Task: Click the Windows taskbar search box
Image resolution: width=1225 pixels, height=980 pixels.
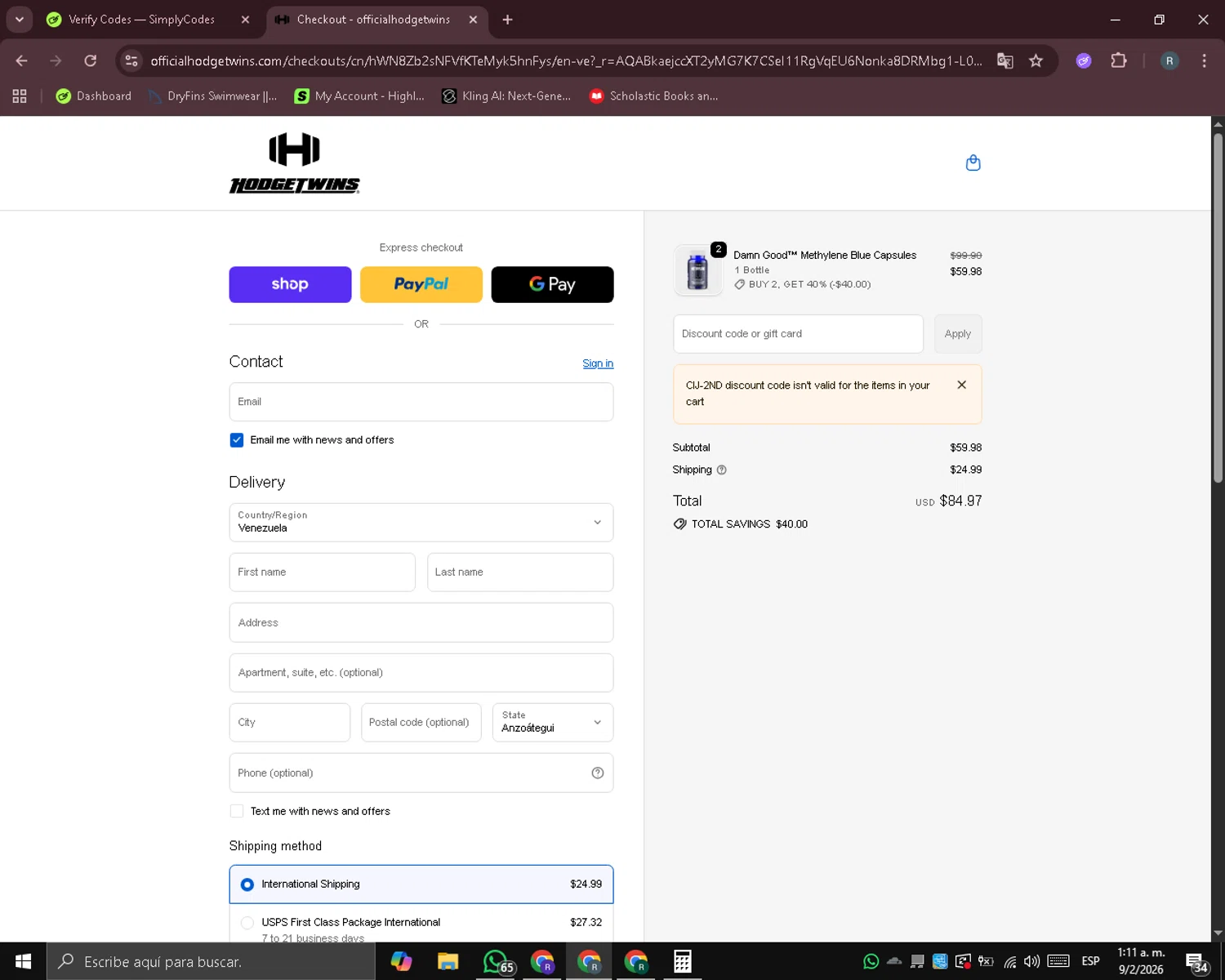Action: (211, 961)
